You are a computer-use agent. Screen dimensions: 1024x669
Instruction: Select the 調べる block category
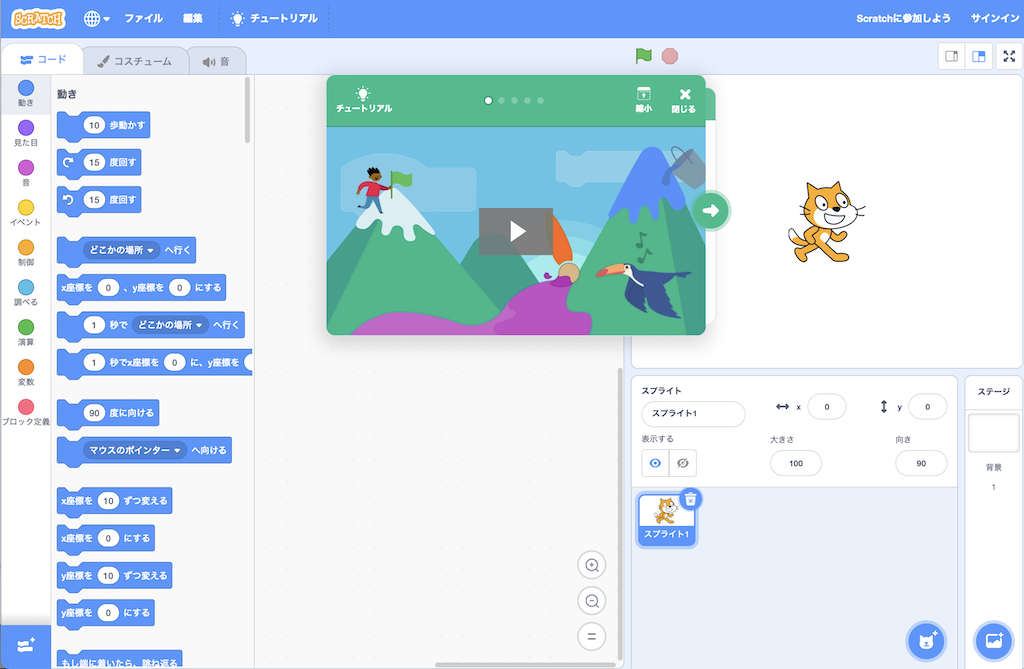pyautogui.click(x=25, y=293)
